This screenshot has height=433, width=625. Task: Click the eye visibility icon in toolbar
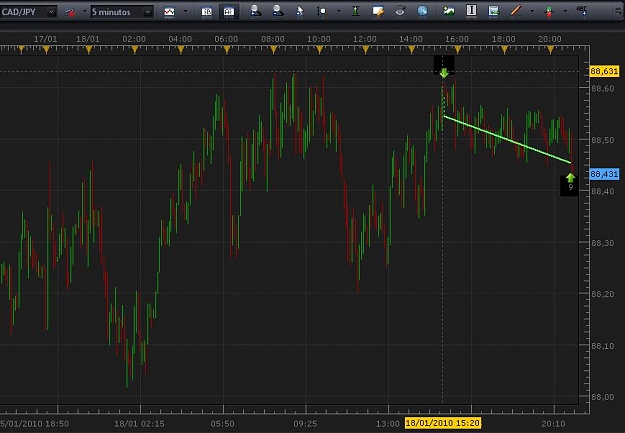point(400,12)
